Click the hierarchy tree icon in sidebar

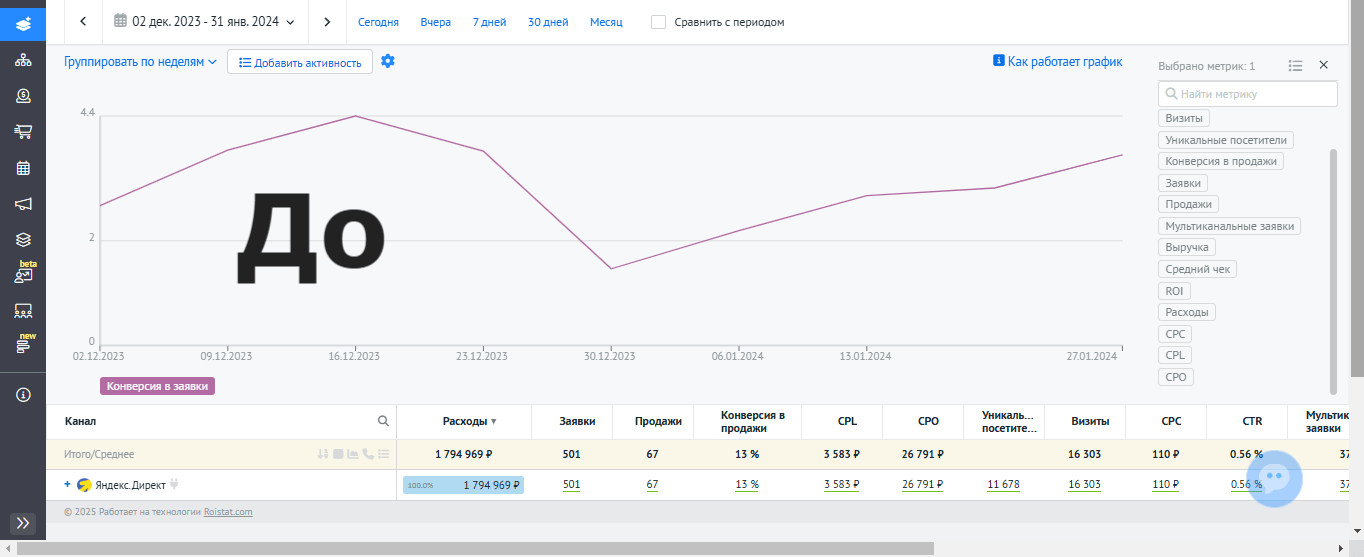click(x=23, y=61)
